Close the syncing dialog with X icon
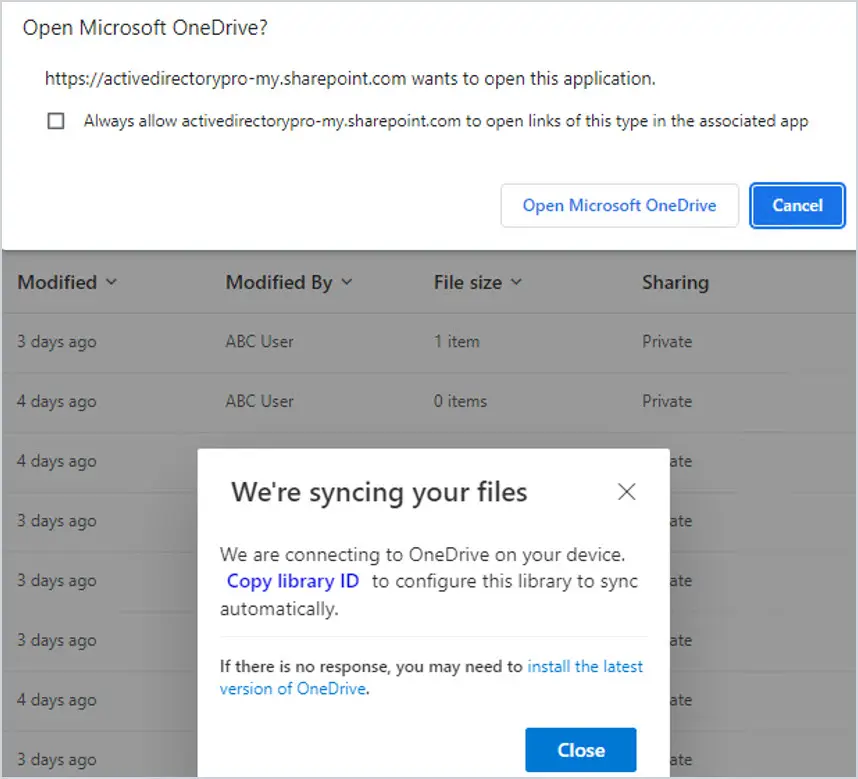858x779 pixels. point(627,491)
